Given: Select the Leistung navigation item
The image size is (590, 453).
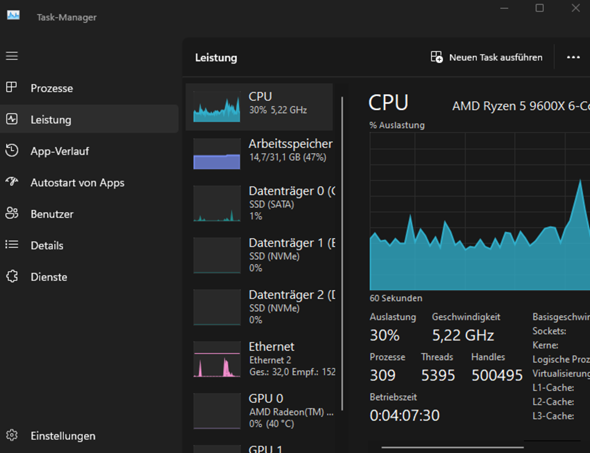Looking at the screenshot, I should (x=89, y=119).
